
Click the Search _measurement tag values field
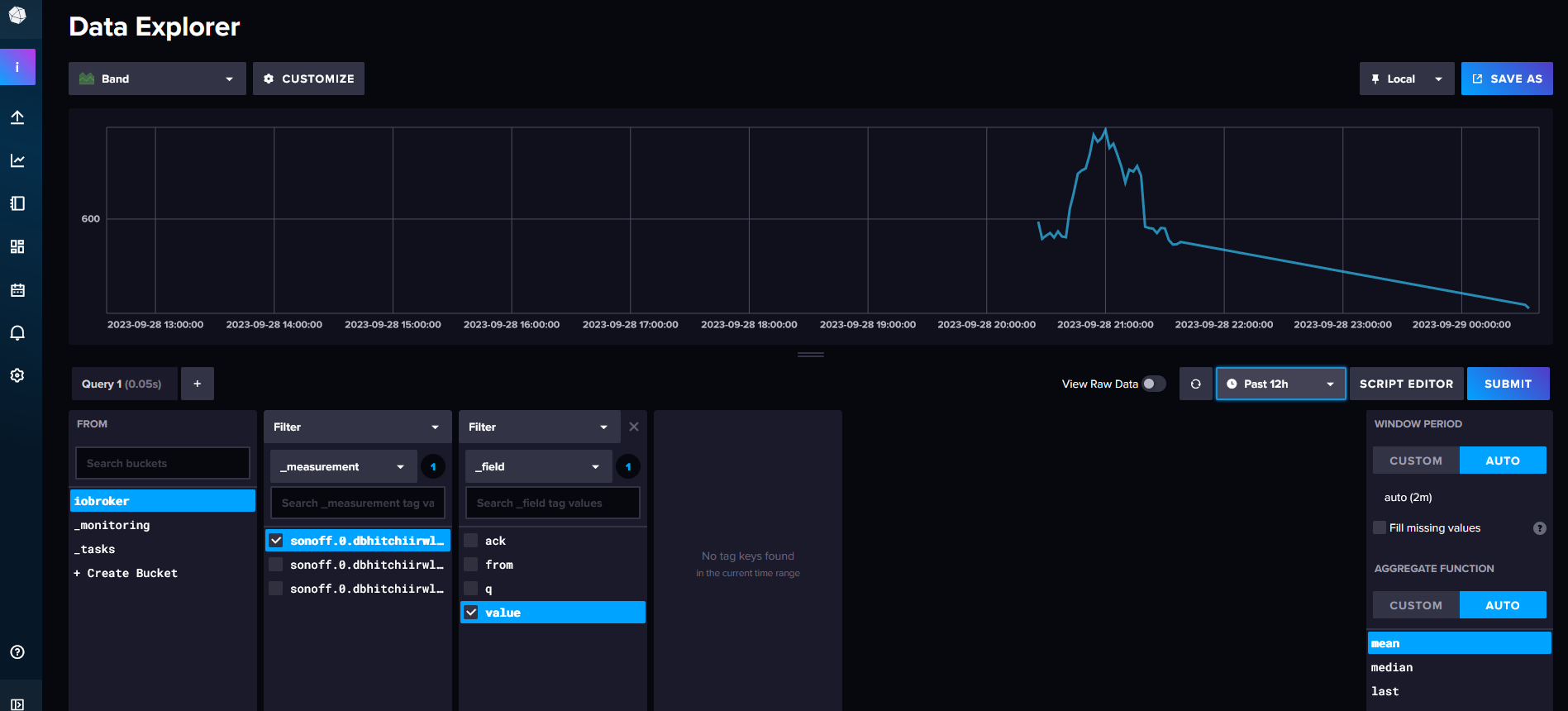pos(358,503)
